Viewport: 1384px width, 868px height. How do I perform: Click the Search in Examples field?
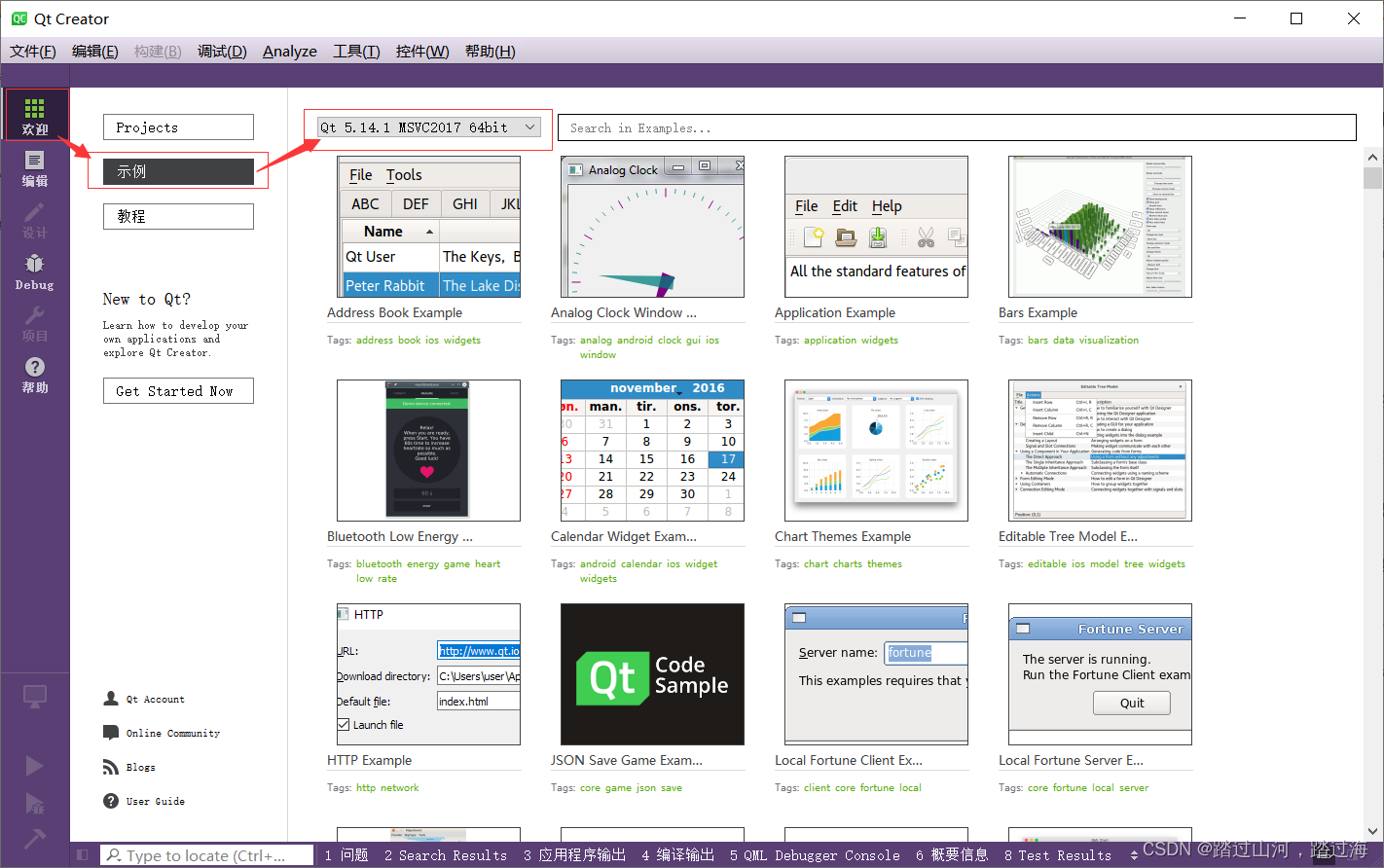(x=957, y=127)
